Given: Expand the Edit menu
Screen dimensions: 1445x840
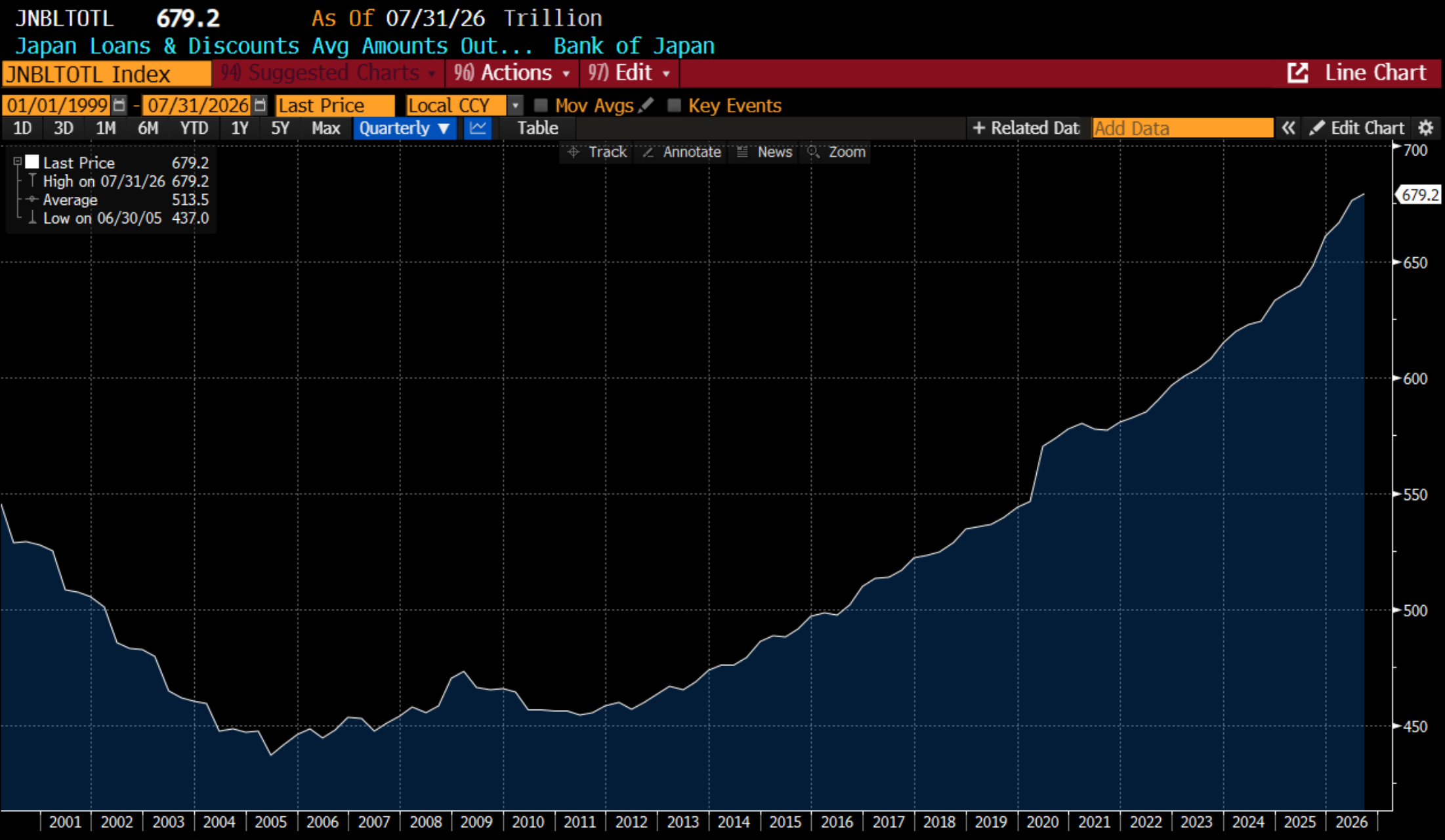Looking at the screenshot, I should tap(629, 73).
